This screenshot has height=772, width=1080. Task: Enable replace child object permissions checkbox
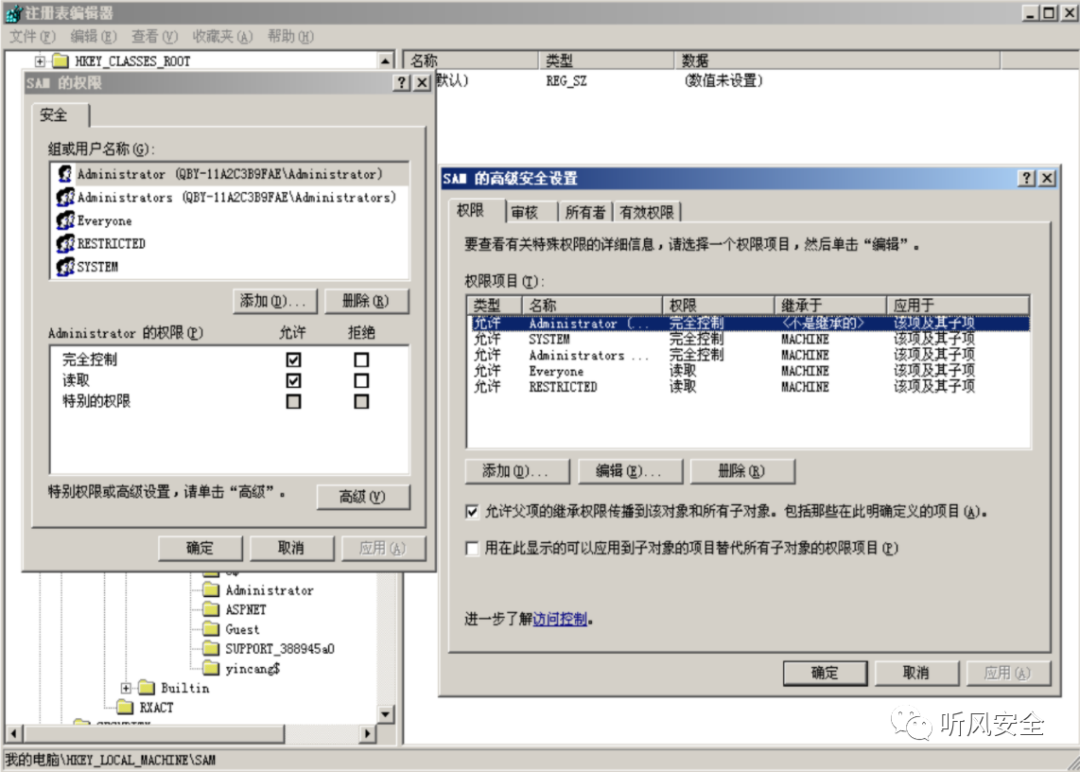click(472, 548)
